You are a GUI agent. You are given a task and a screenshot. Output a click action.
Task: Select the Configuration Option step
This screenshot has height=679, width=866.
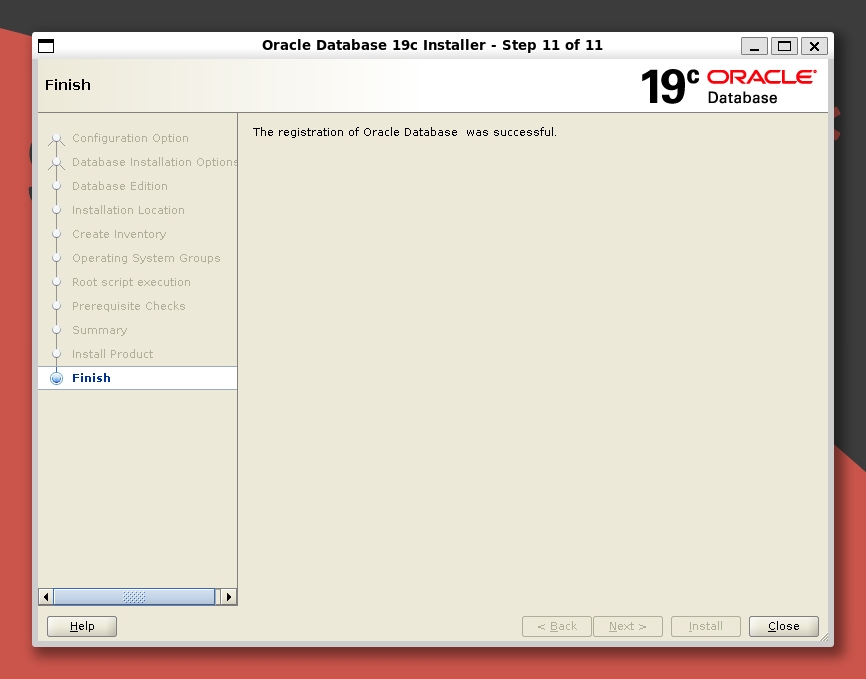pos(130,138)
